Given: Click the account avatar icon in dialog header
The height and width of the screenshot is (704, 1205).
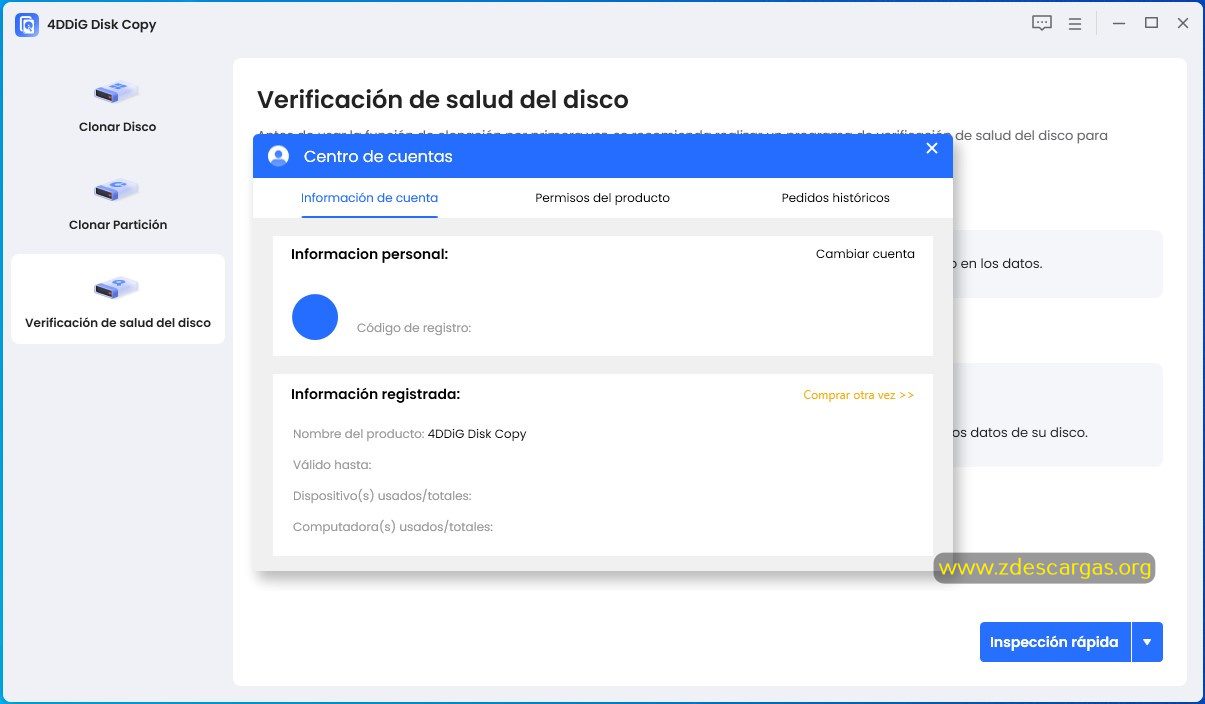Looking at the screenshot, I should pyautogui.click(x=279, y=156).
